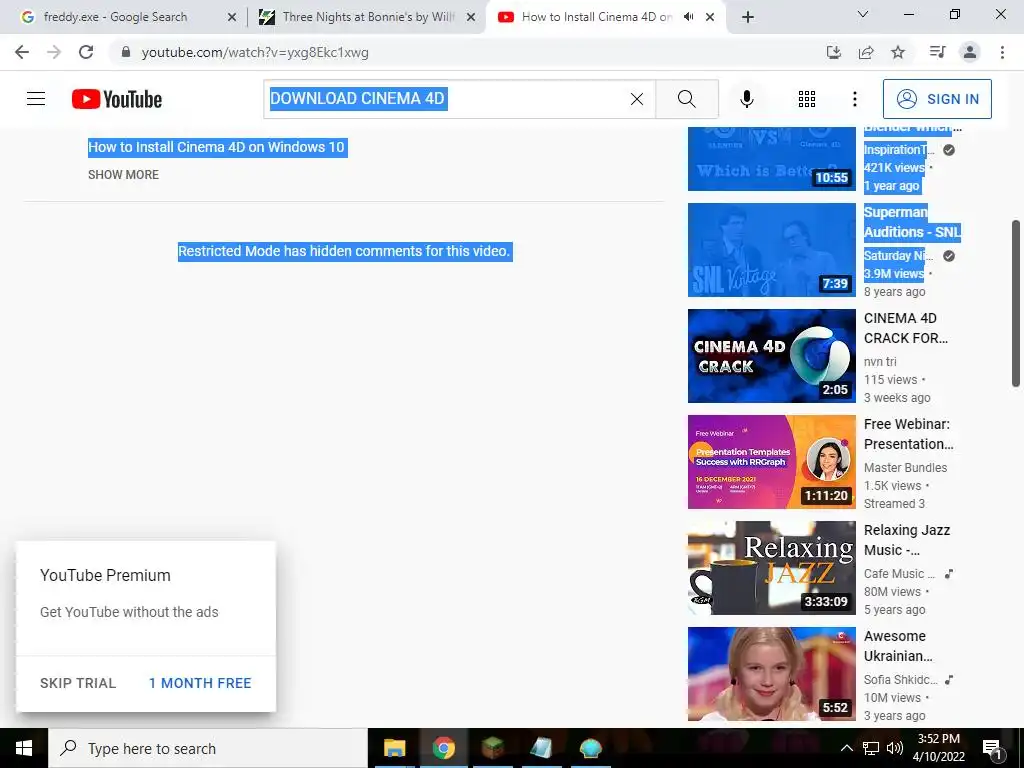
Task: Click the Master Bundles channel name
Action: tap(905, 468)
